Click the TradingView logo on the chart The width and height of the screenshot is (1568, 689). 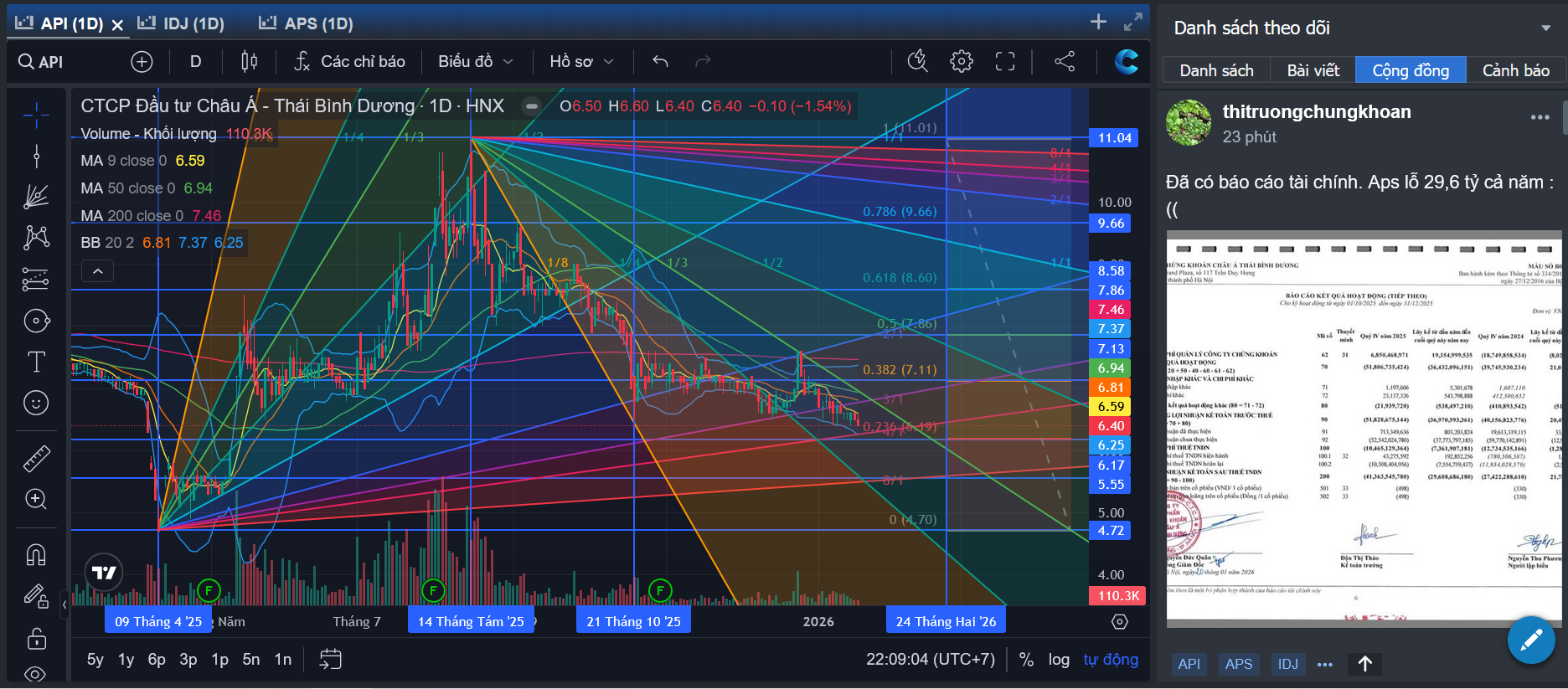click(104, 573)
